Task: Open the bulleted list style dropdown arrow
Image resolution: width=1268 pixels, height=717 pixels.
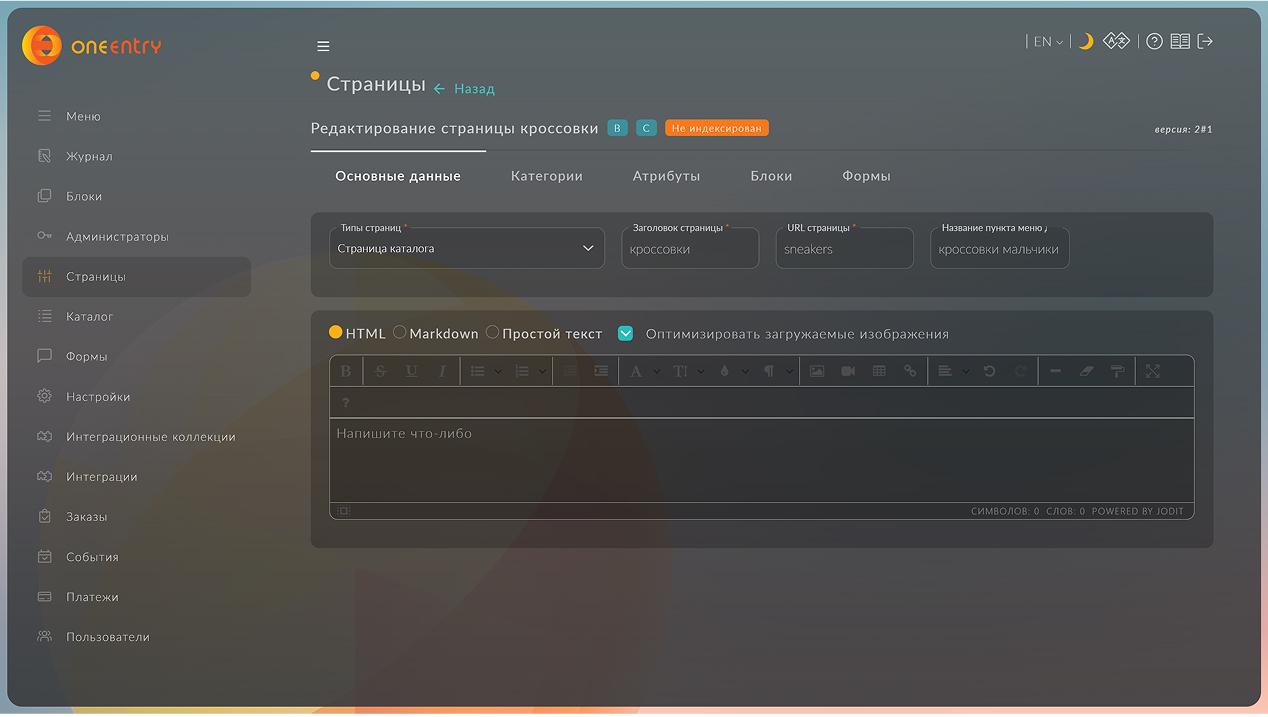Action: 498,372
